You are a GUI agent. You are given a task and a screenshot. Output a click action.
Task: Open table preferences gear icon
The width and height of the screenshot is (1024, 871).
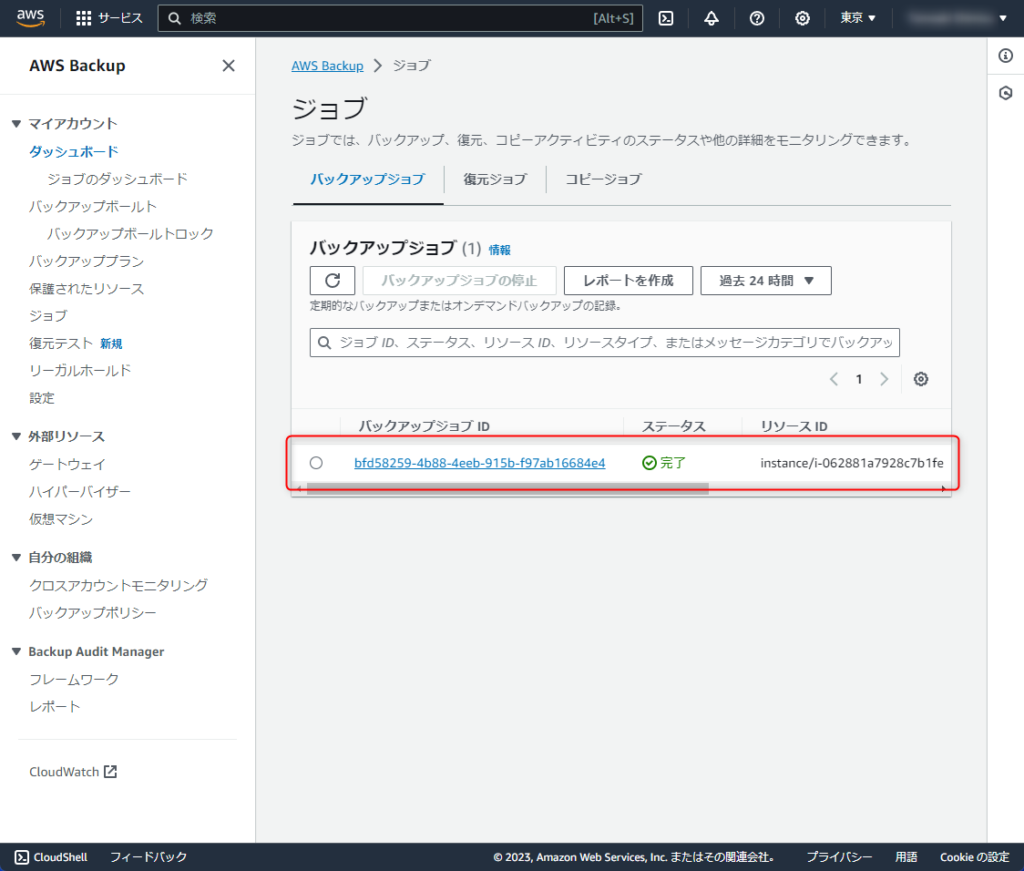point(921,379)
